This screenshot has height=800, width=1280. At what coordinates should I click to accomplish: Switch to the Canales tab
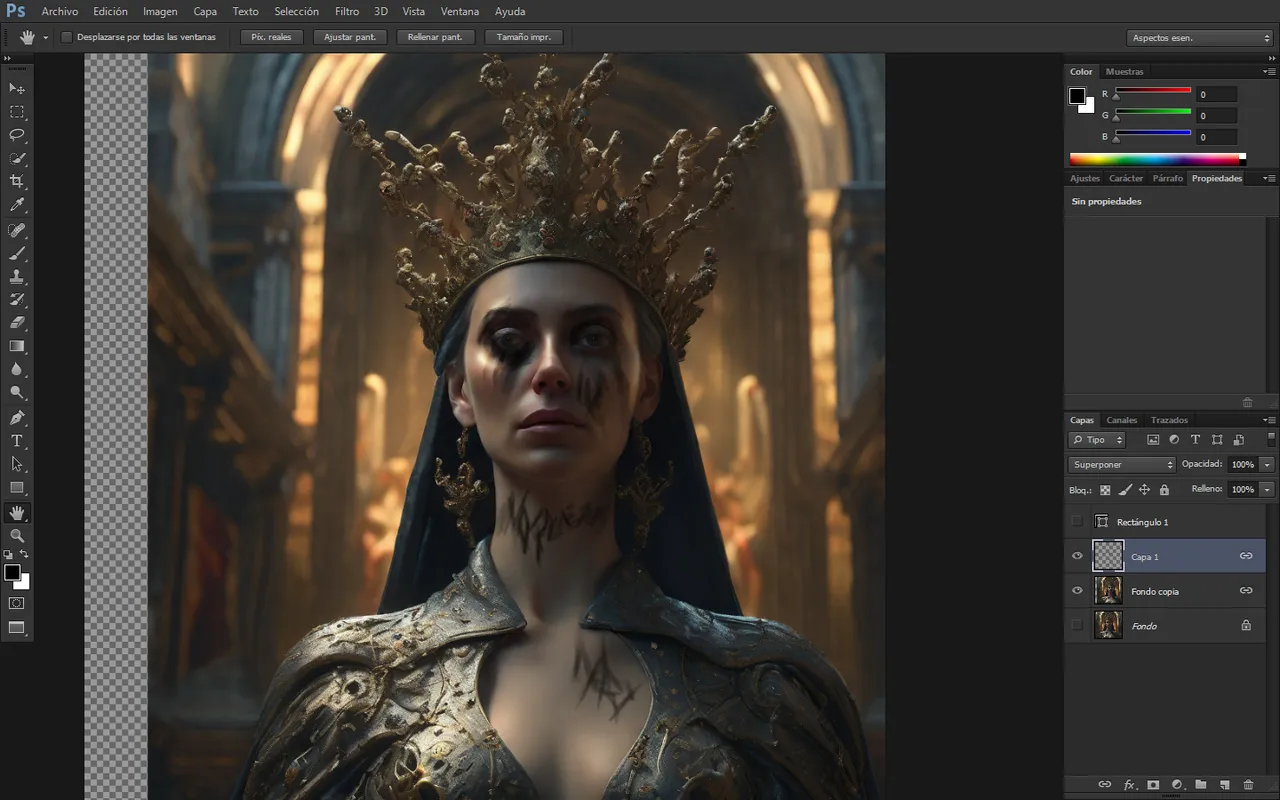click(1122, 420)
